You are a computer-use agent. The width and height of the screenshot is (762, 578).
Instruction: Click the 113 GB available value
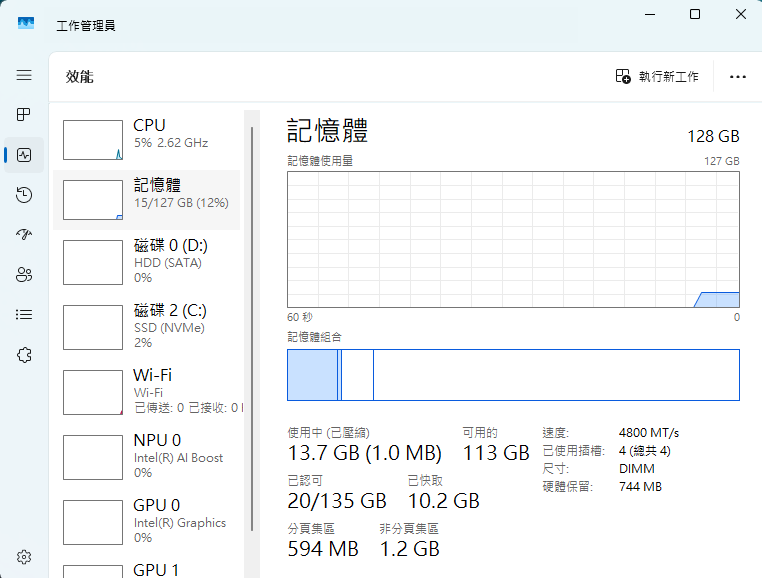pyautogui.click(x=496, y=453)
